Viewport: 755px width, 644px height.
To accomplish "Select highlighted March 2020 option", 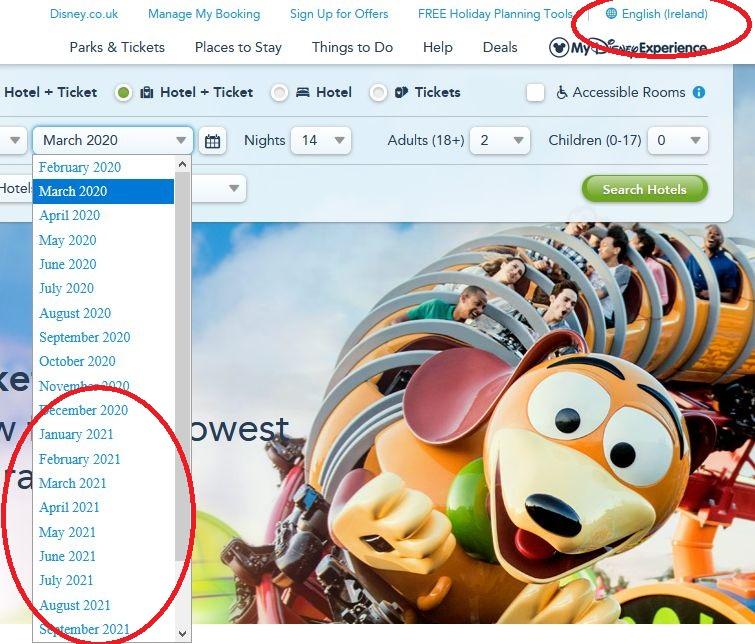I will (x=103, y=191).
